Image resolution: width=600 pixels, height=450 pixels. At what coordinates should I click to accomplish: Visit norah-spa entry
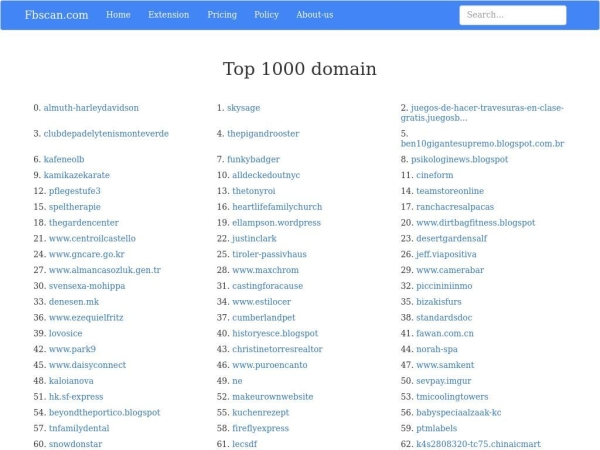click(x=437, y=349)
